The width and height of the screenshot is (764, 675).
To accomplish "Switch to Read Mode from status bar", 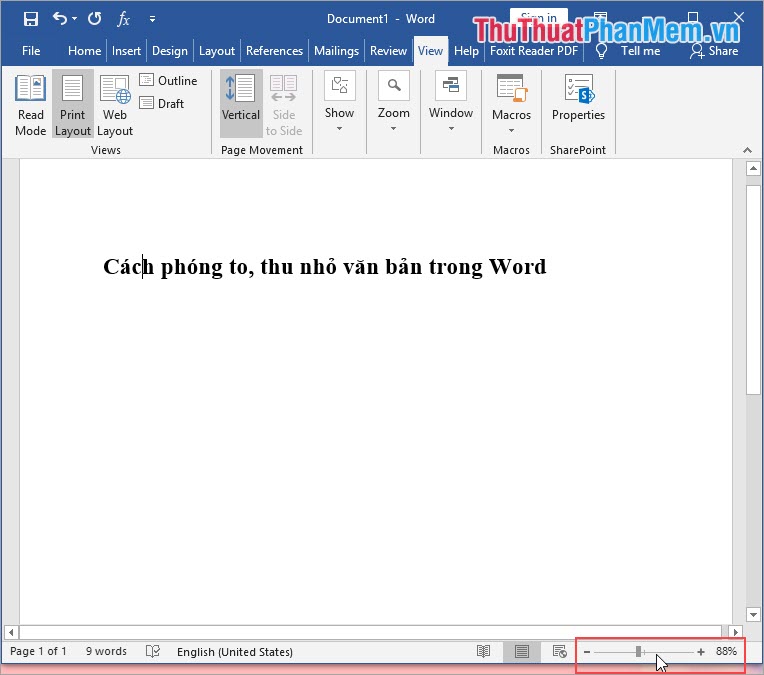I will pos(483,651).
